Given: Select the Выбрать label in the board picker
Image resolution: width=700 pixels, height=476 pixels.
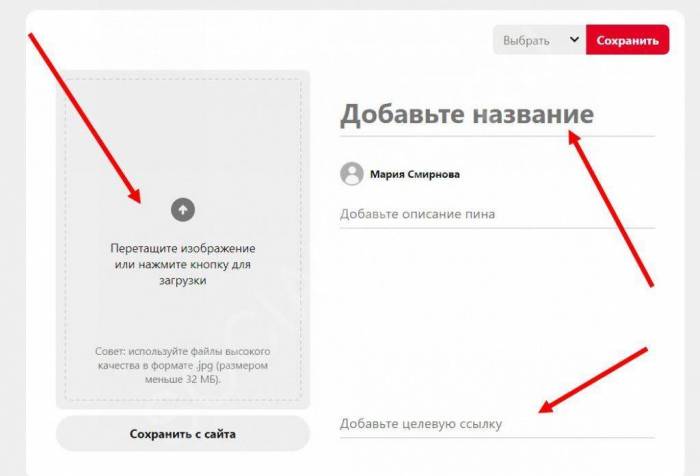Looking at the screenshot, I should (x=526, y=40).
